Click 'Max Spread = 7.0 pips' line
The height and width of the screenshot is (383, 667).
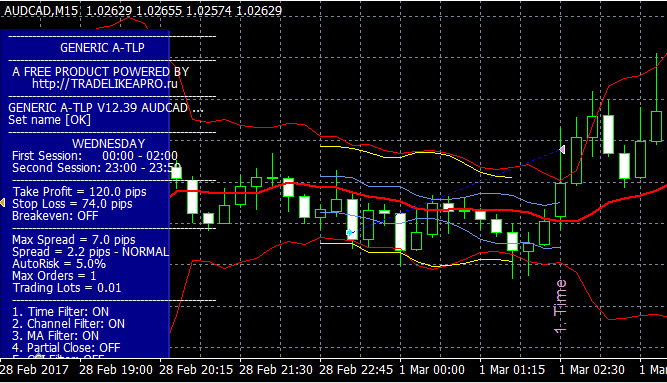pyautogui.click(x=74, y=240)
